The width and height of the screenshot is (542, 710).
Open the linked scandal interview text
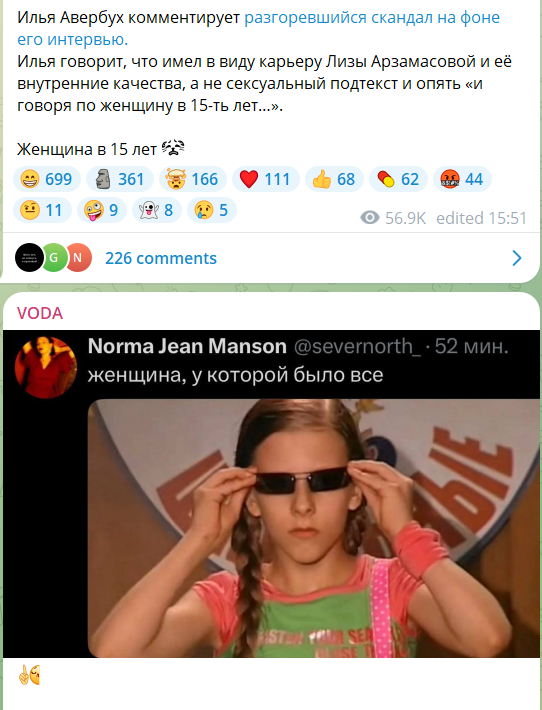(x=259, y=29)
